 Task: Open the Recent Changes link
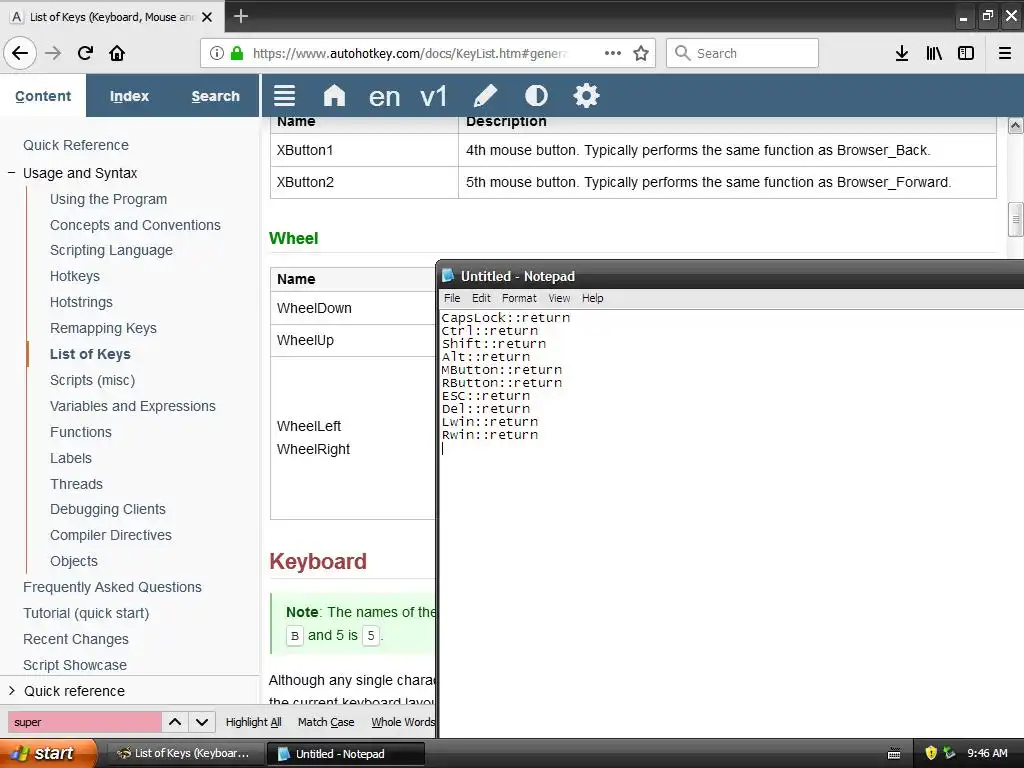point(76,639)
